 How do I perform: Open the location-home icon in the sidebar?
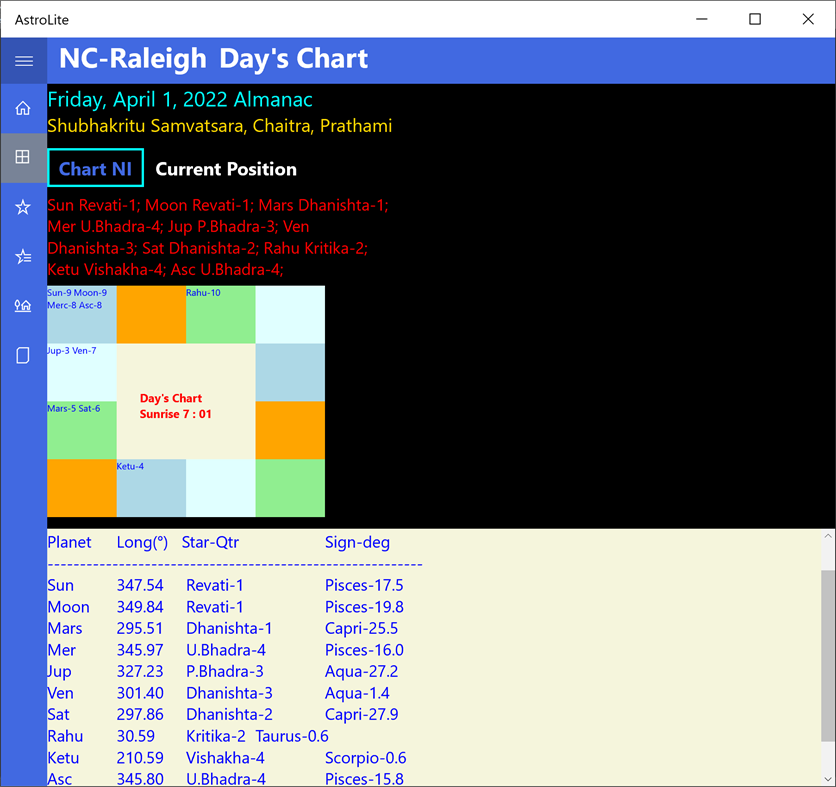click(x=23, y=306)
